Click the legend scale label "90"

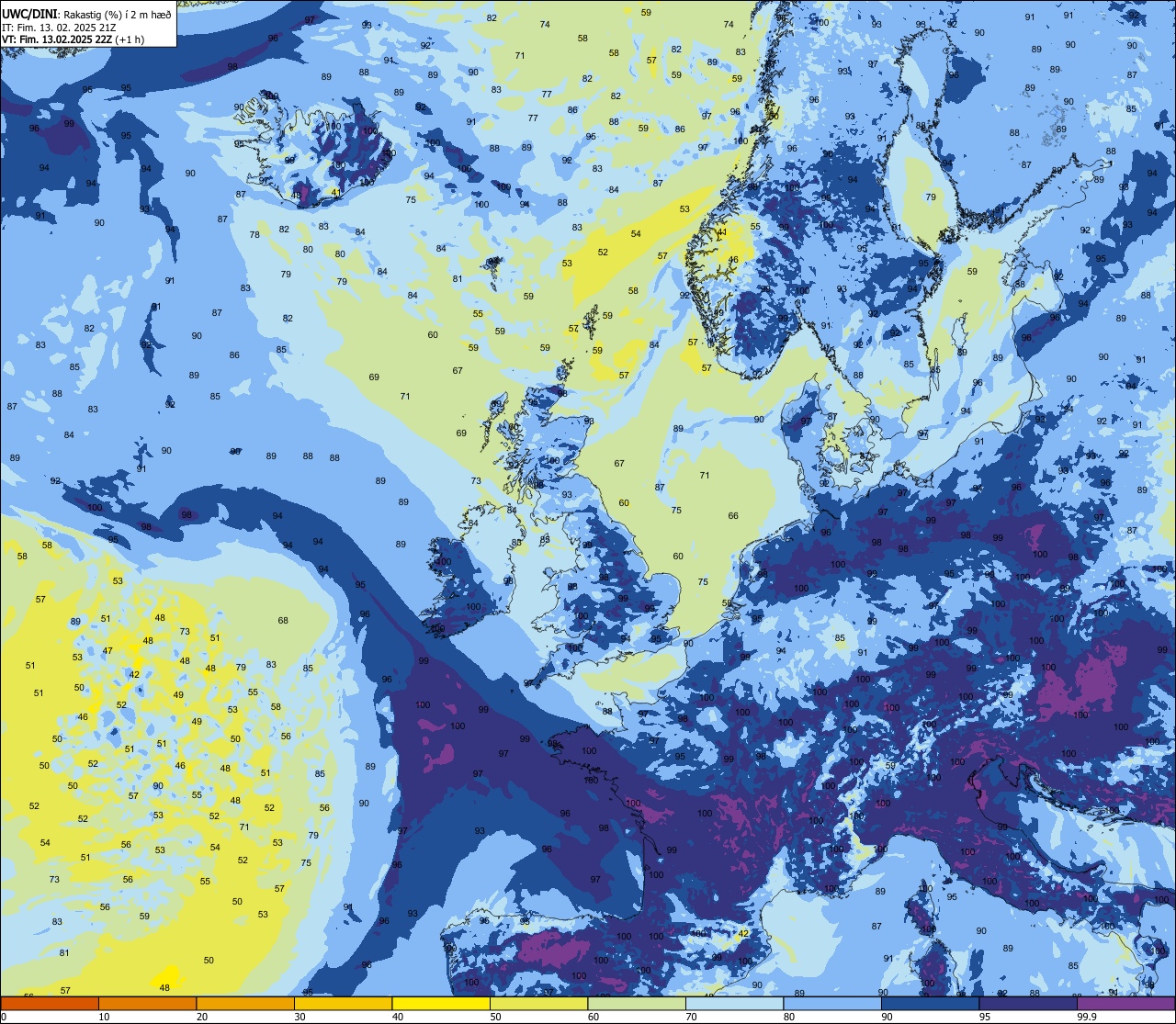point(888,1017)
